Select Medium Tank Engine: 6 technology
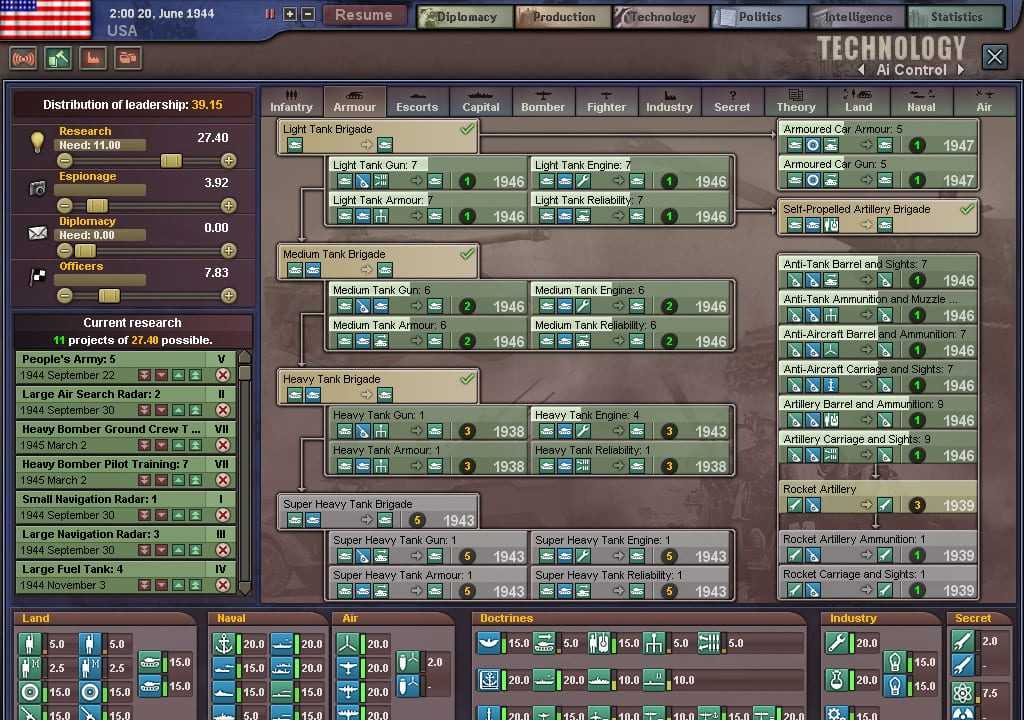1024x720 pixels. point(630,298)
